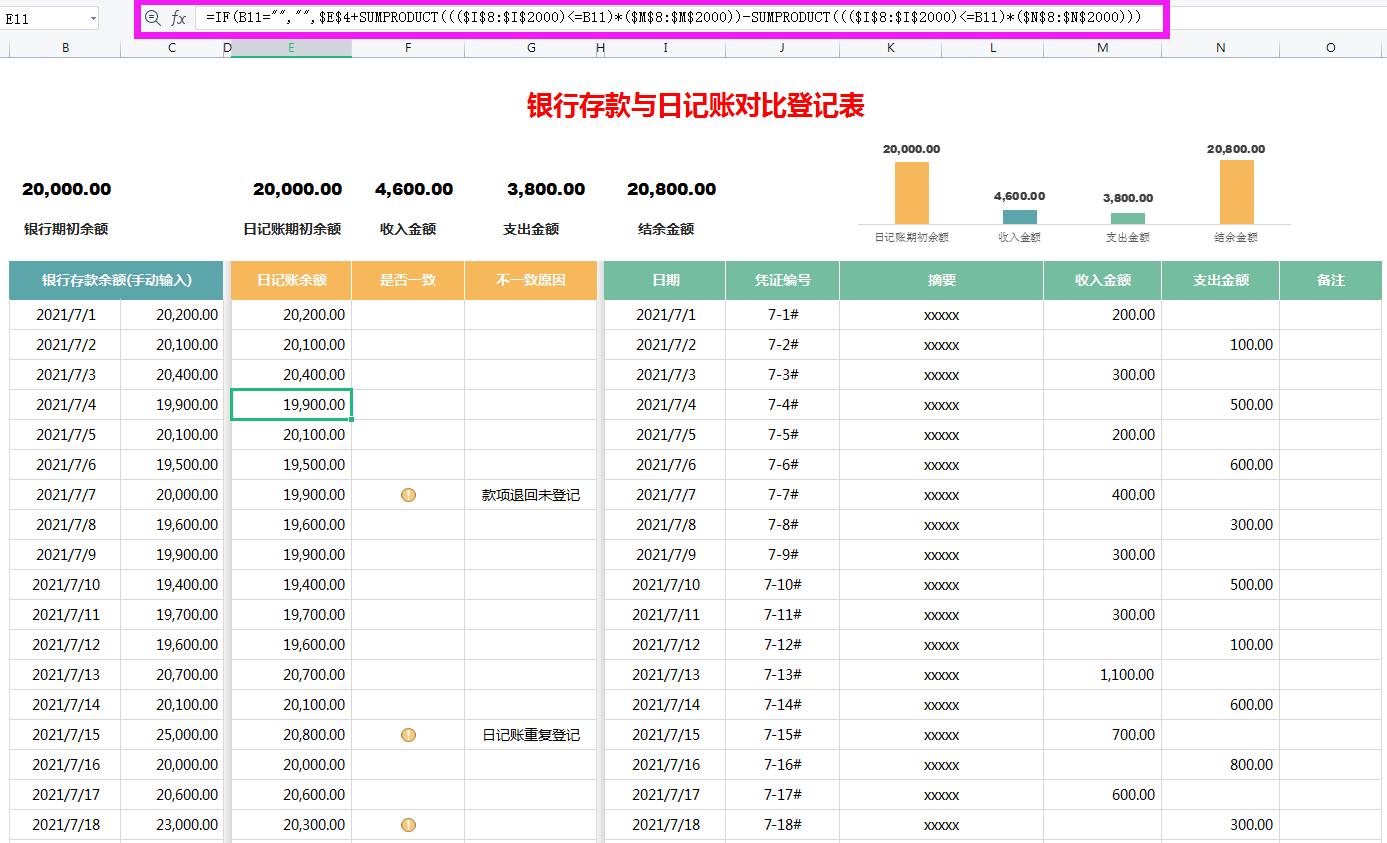
Task: Click the yellow warning icon next to 款项退回未登记
Action: click(408, 495)
